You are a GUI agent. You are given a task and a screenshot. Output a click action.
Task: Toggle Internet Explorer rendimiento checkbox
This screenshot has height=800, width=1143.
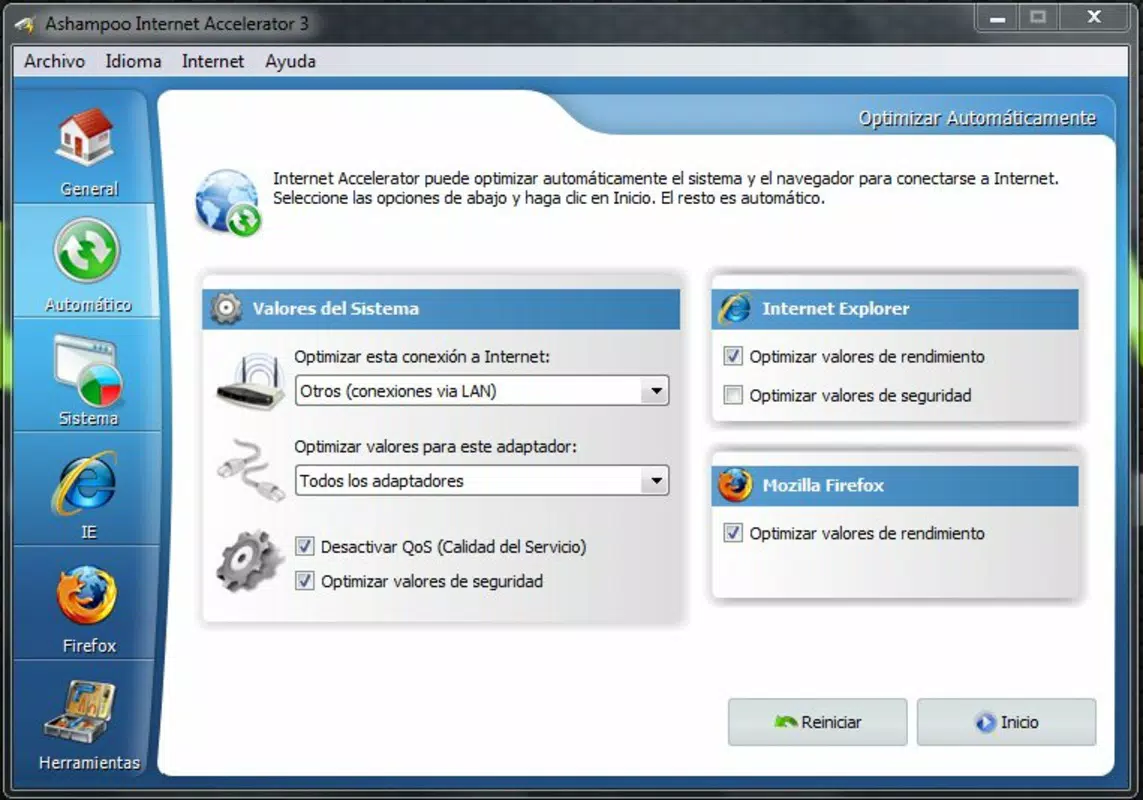[733, 356]
